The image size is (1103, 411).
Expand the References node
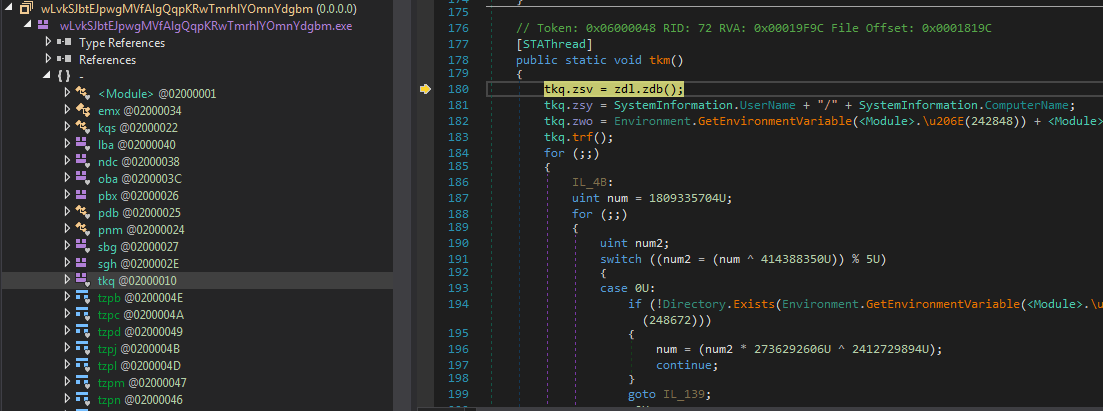click(x=48, y=59)
